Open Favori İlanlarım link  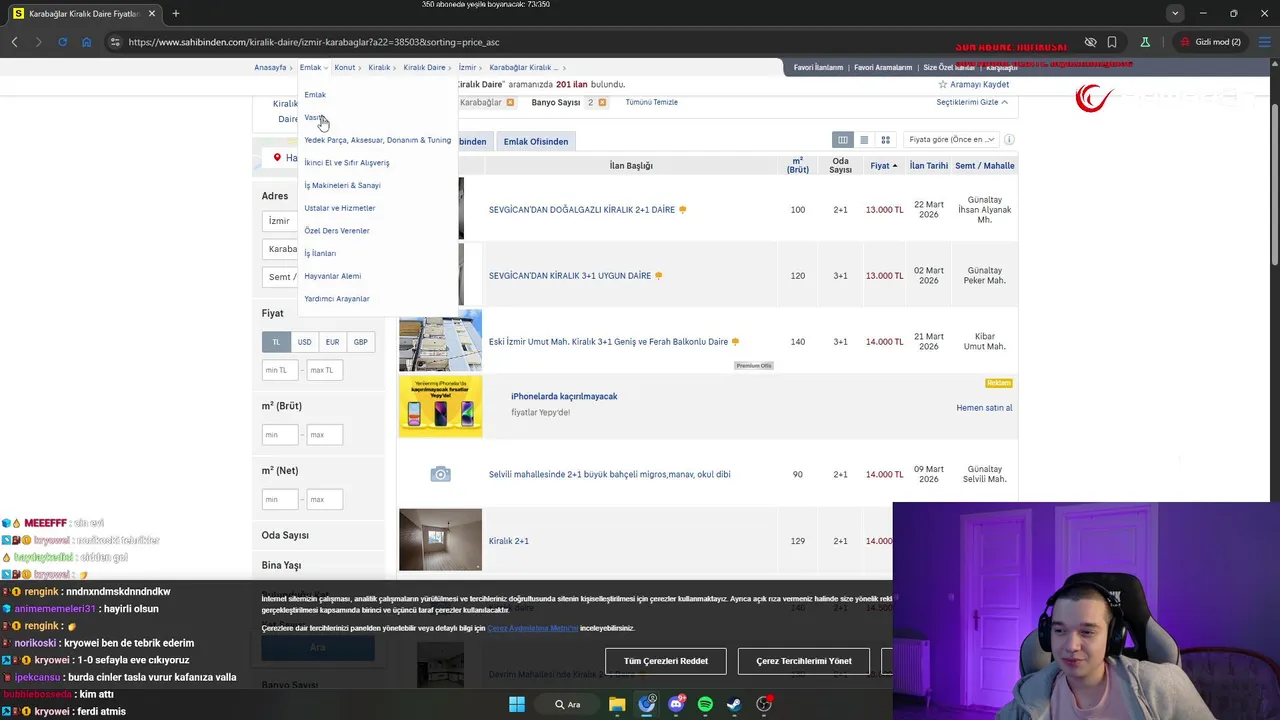[818, 68]
